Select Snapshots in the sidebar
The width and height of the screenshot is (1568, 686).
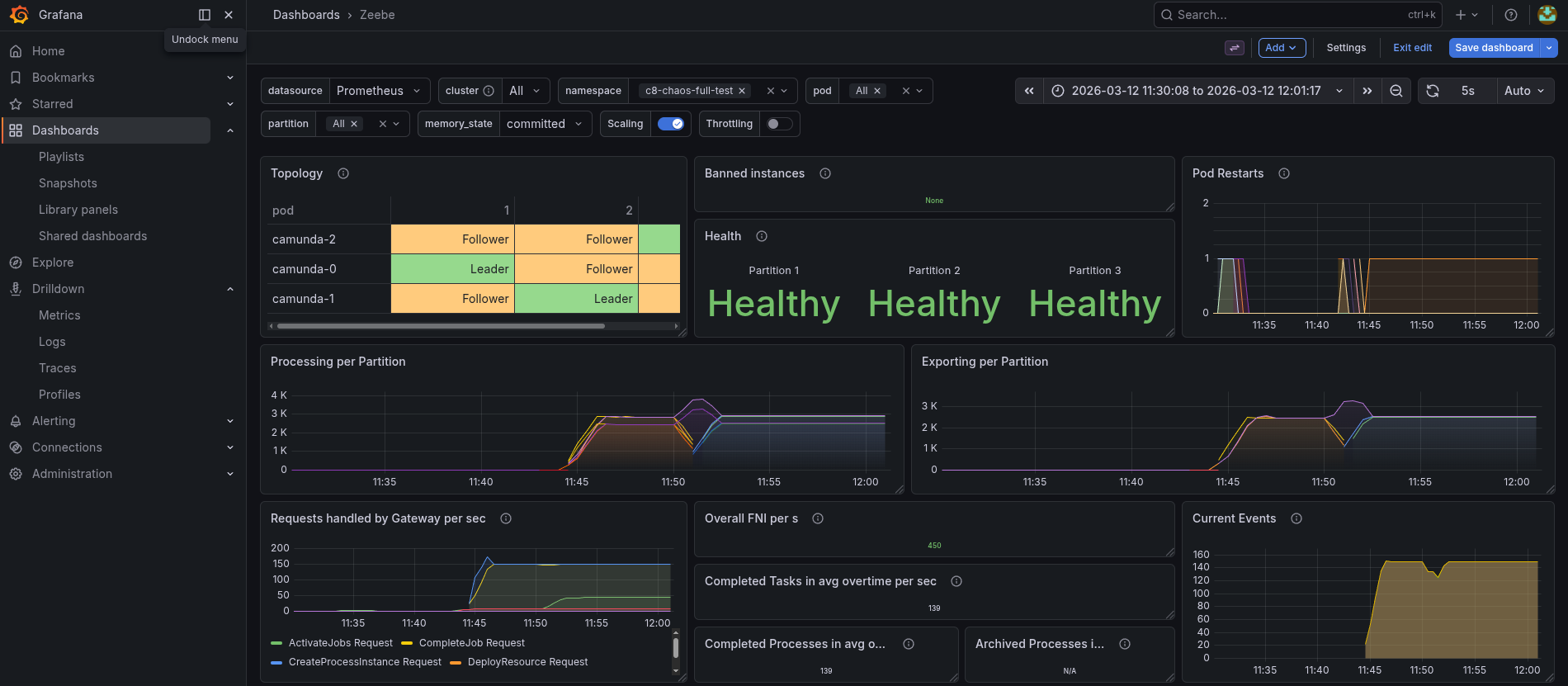tap(68, 183)
